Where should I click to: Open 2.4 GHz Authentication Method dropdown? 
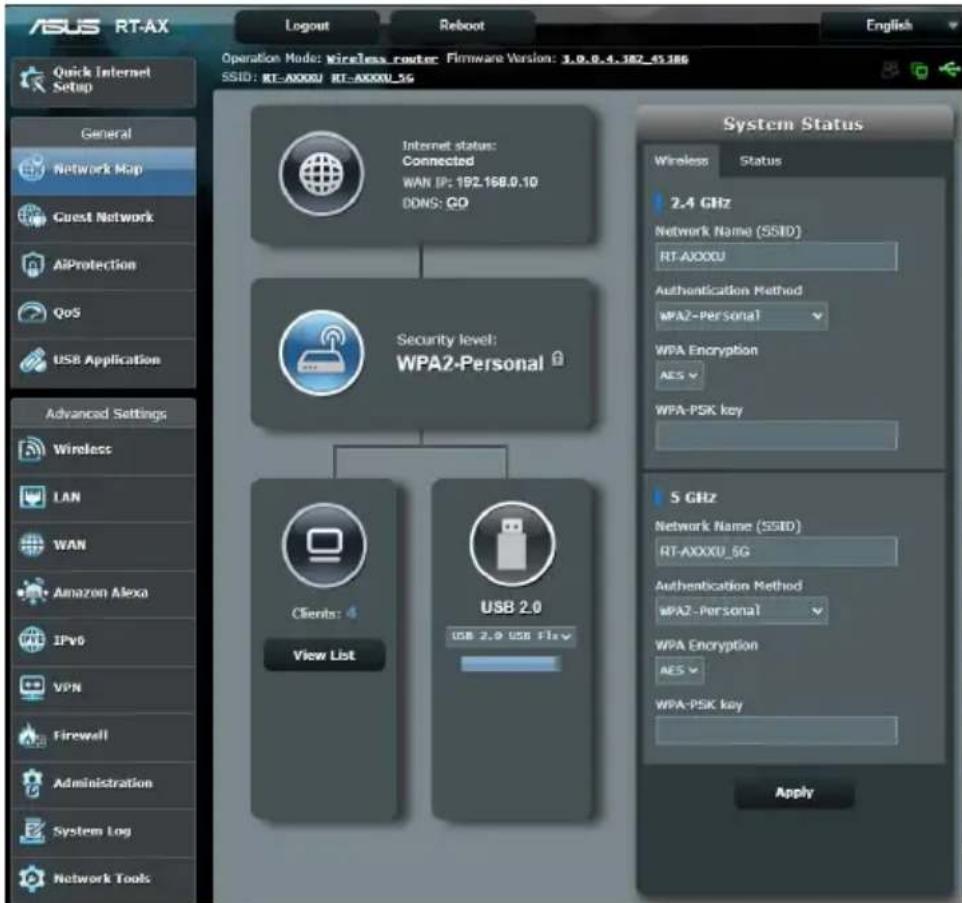(741, 316)
